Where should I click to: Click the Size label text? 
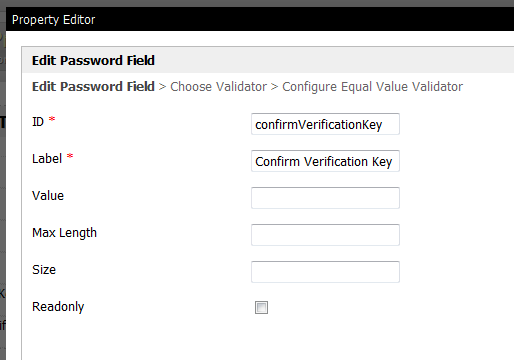(44, 270)
